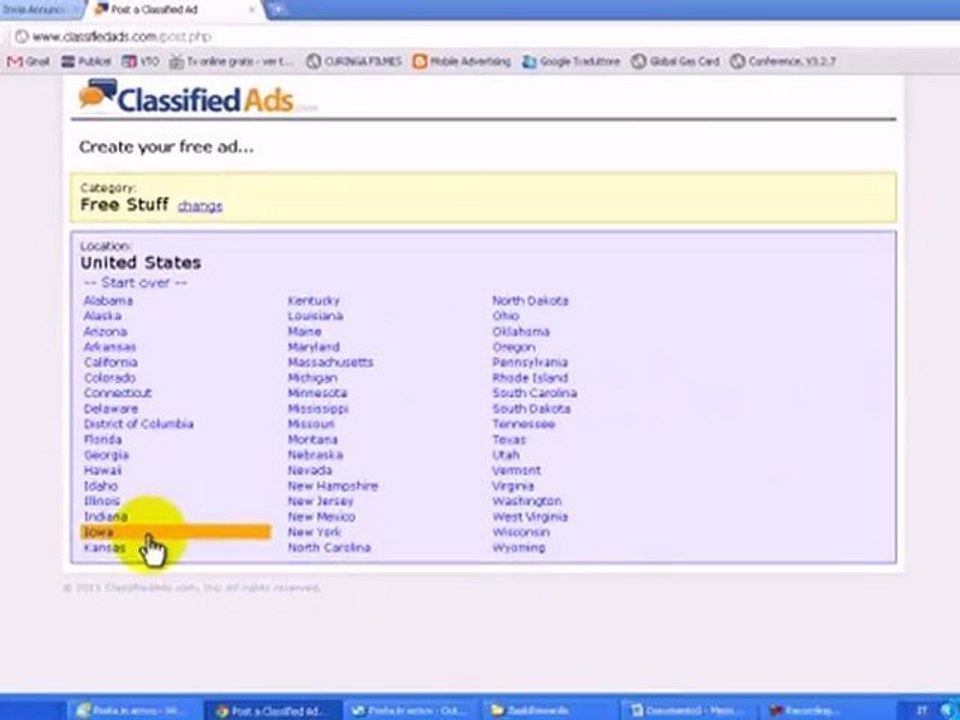Close the Post a Classified Ad tab
960x720 pixels.
point(252,10)
